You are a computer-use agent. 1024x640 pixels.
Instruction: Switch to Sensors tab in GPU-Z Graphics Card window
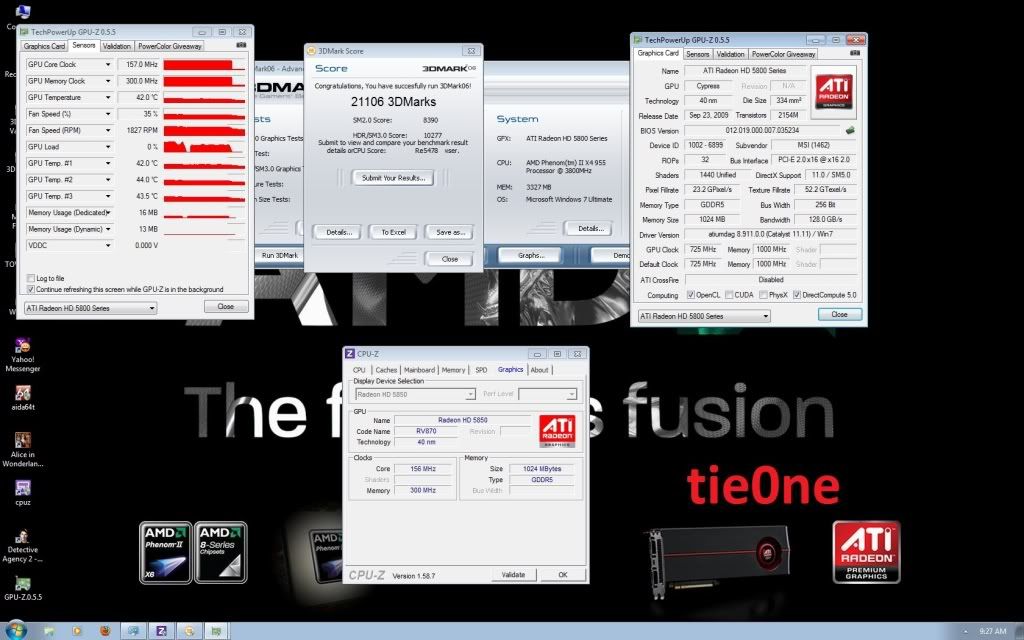(x=697, y=54)
